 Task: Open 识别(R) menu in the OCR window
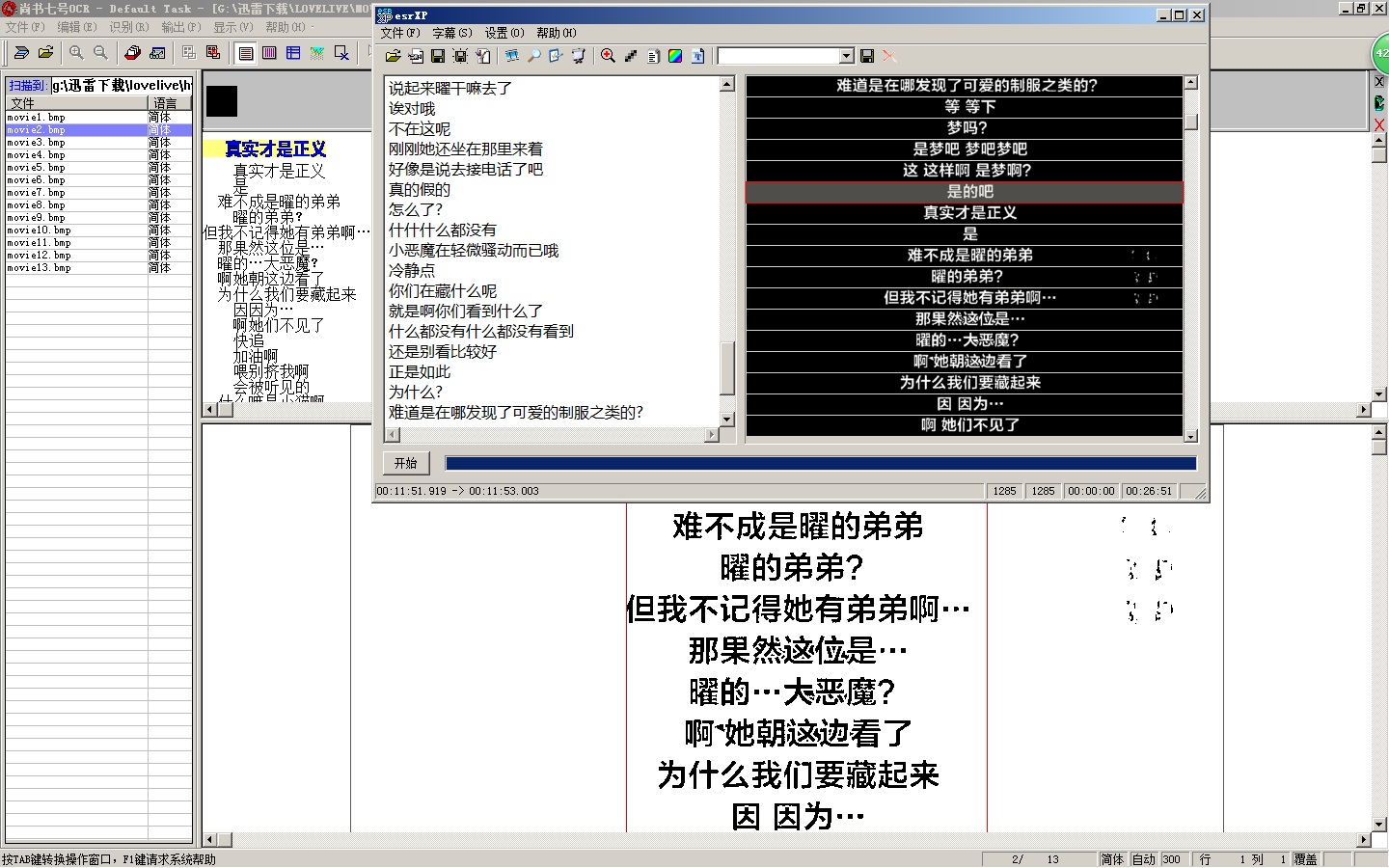coord(129,27)
